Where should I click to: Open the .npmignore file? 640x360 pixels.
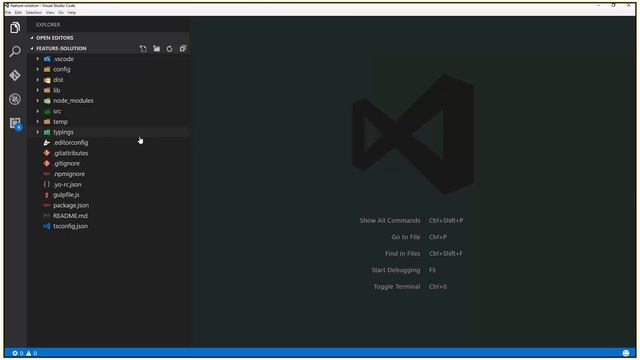click(109, 174)
